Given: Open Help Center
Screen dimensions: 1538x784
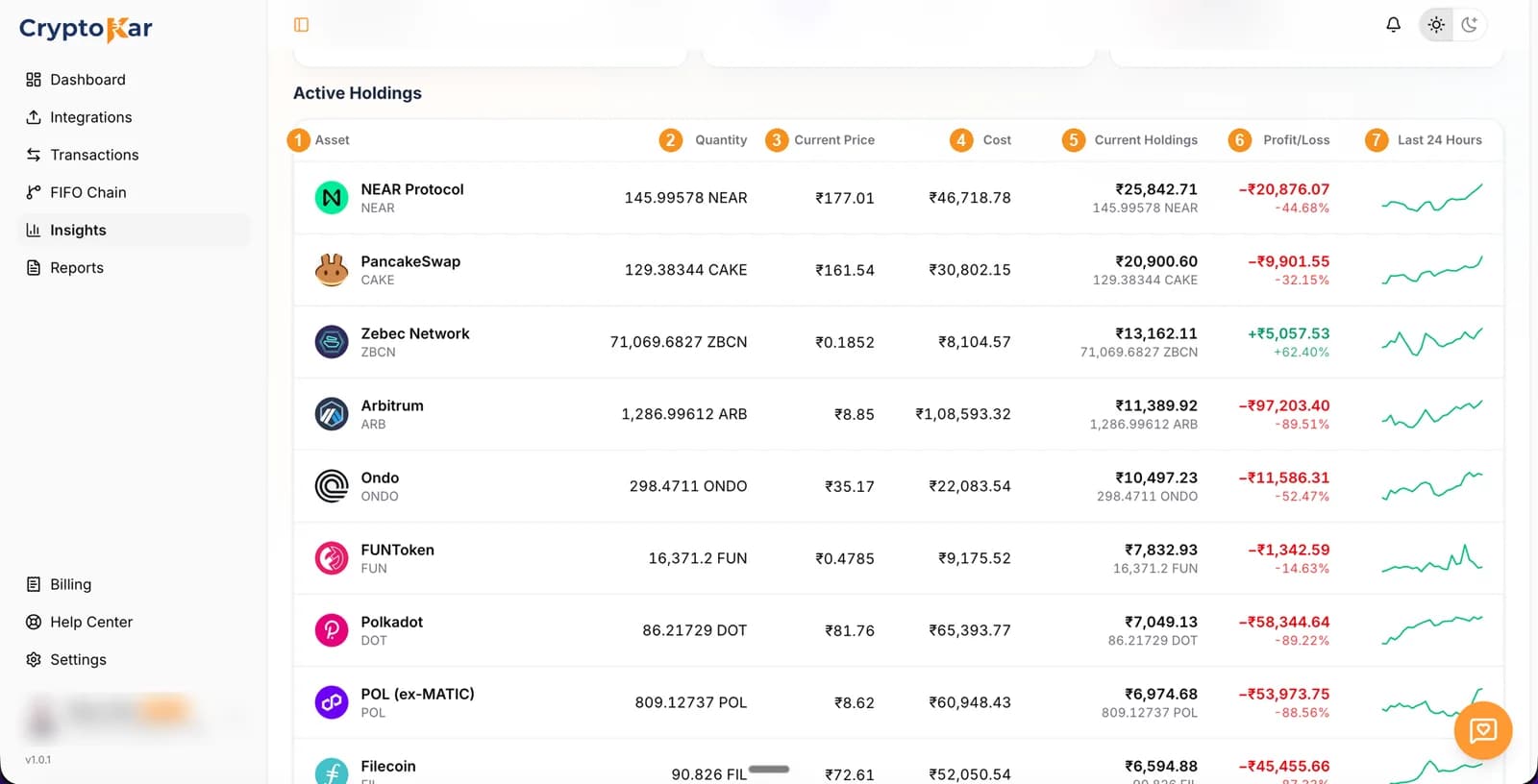Looking at the screenshot, I should 133,622.
